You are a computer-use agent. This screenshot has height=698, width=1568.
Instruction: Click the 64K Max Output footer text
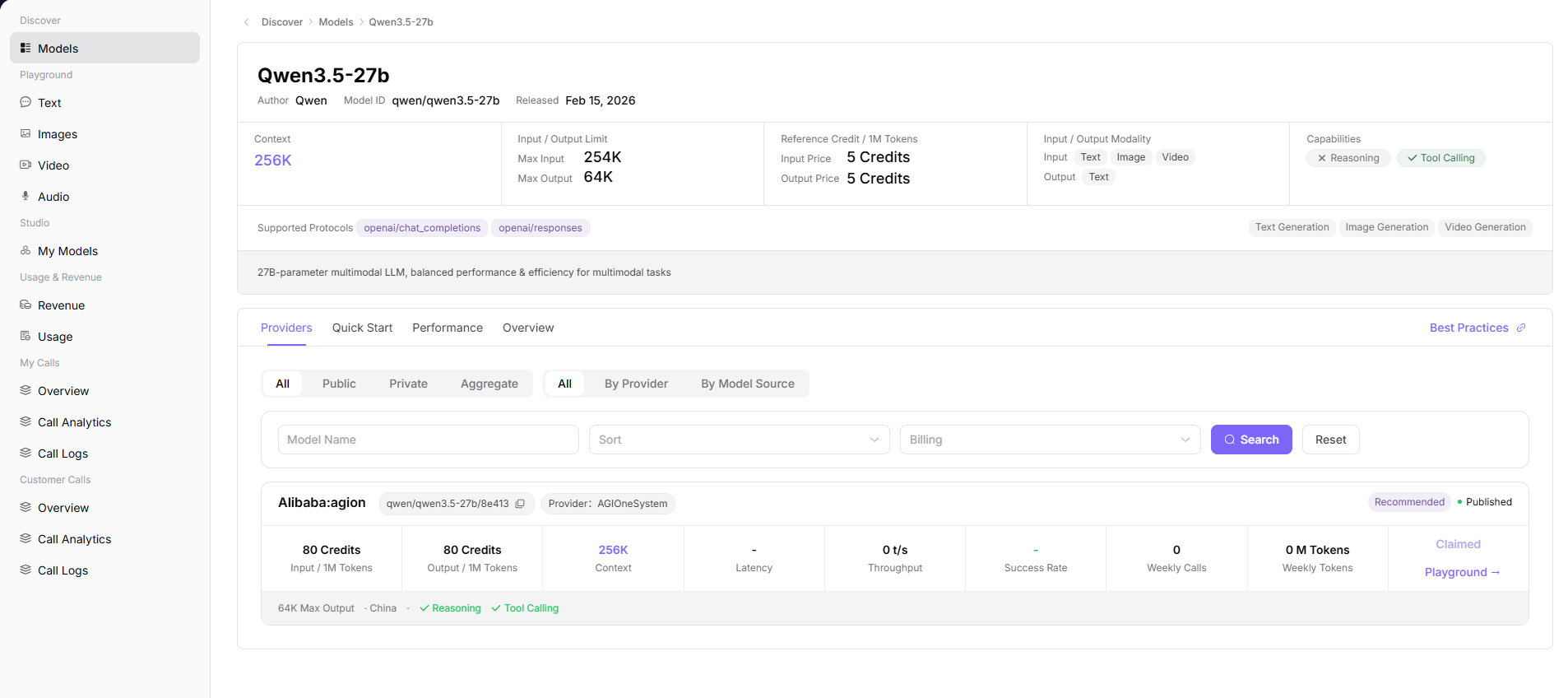[316, 608]
